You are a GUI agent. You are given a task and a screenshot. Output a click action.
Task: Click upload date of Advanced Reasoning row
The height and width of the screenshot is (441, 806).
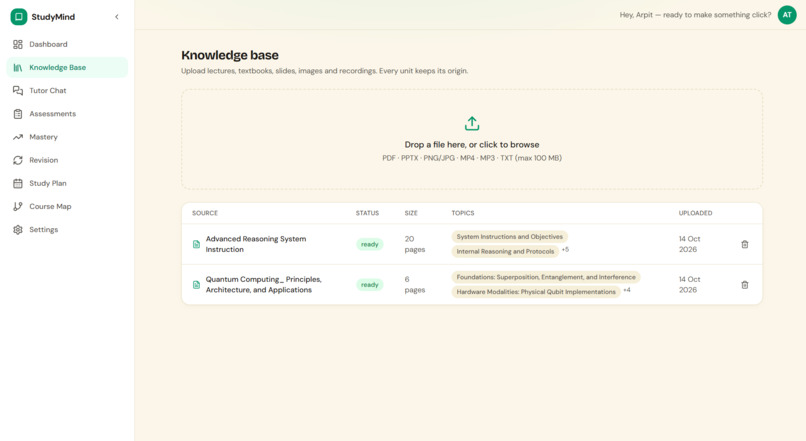coord(689,244)
